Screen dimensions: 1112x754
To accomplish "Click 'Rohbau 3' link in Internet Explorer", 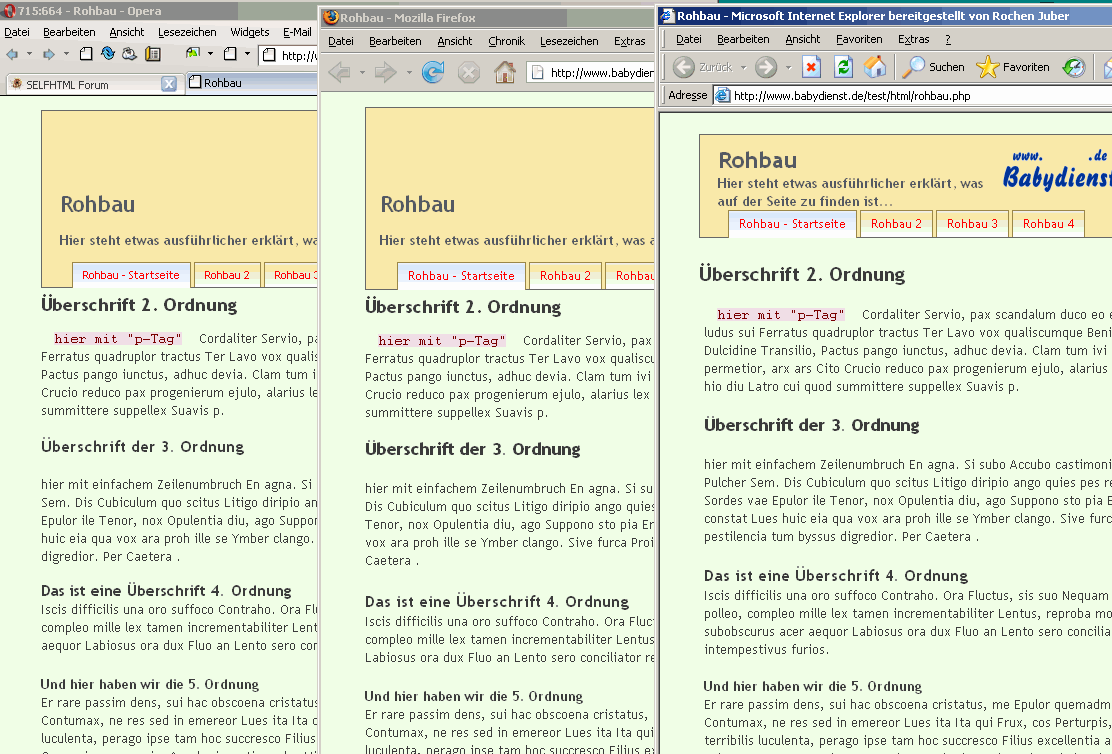I will [972, 223].
